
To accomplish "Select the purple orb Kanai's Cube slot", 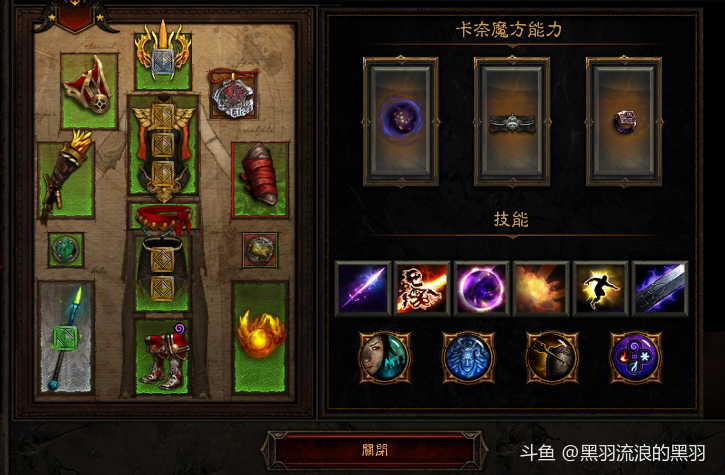I will coord(400,121).
